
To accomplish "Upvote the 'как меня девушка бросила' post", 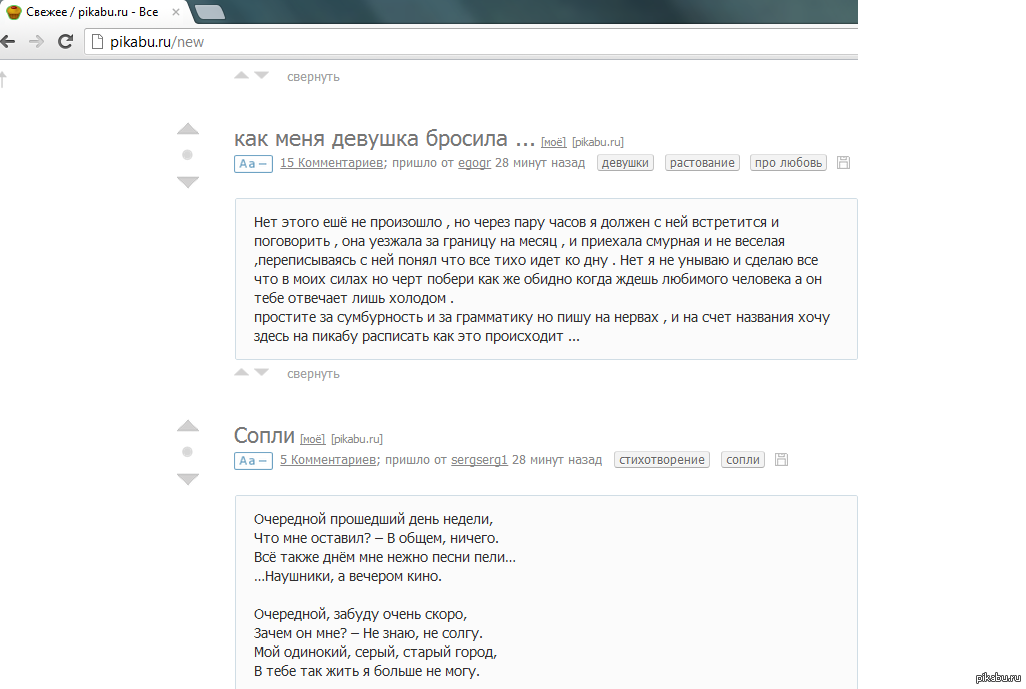I will click(x=188, y=129).
